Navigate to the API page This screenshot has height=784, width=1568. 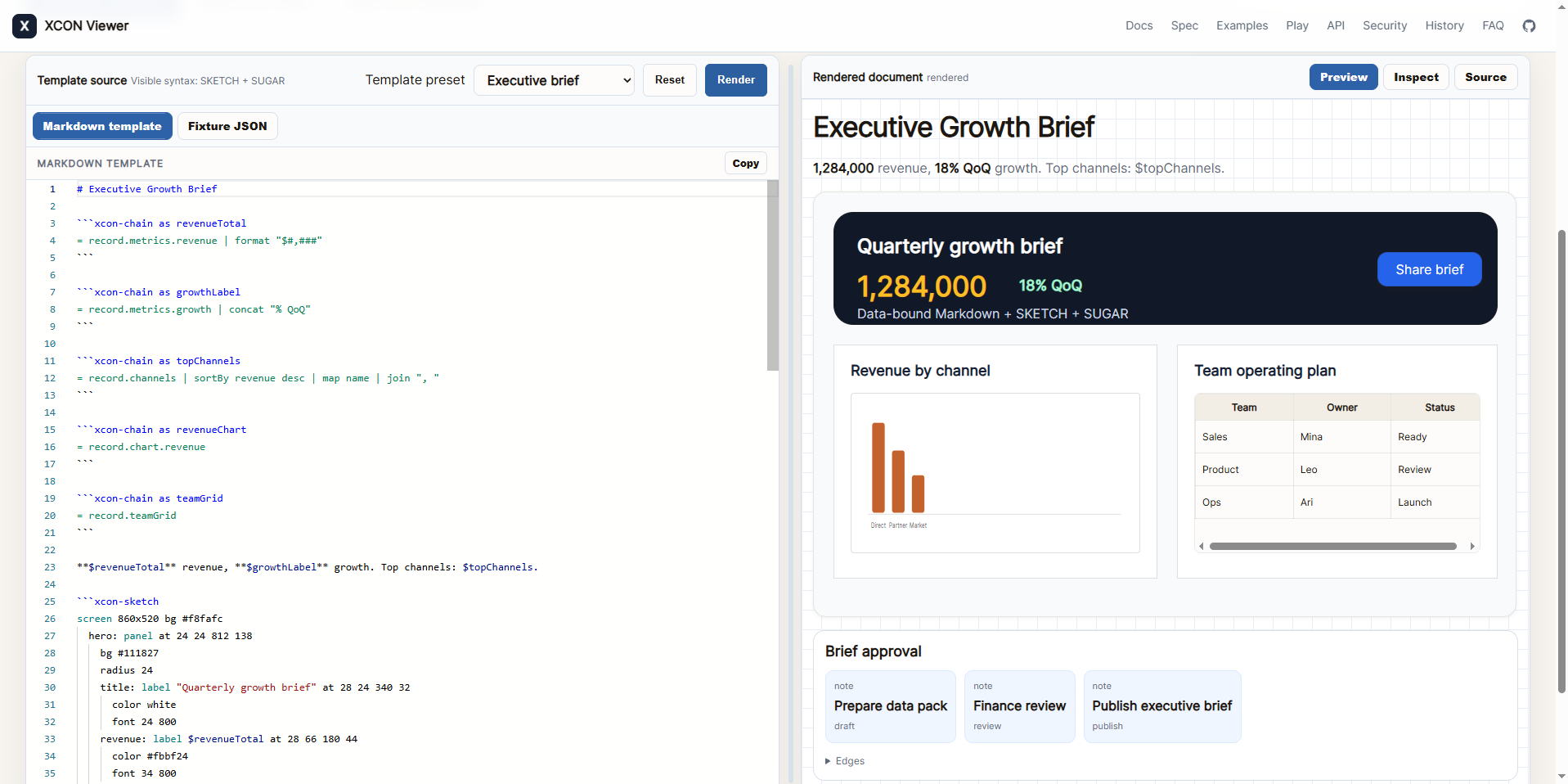[1336, 26]
